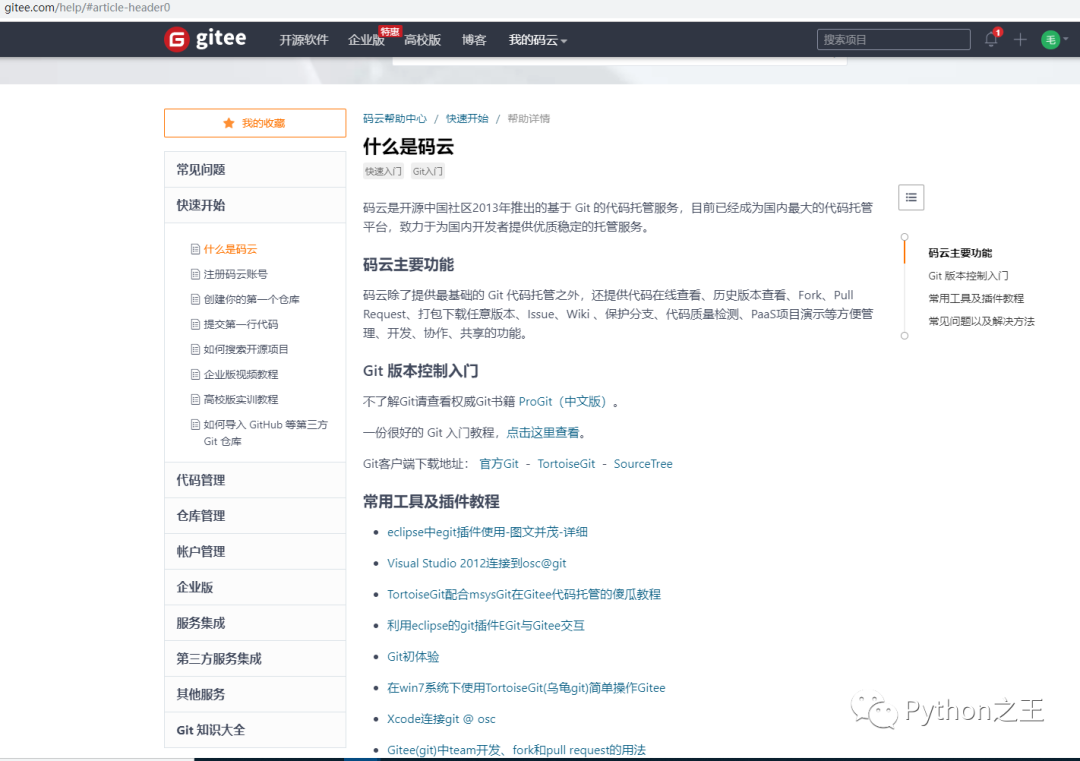Viewport: 1080px width, 761px height.
Task: Open SourceTree download link
Action: click(643, 463)
